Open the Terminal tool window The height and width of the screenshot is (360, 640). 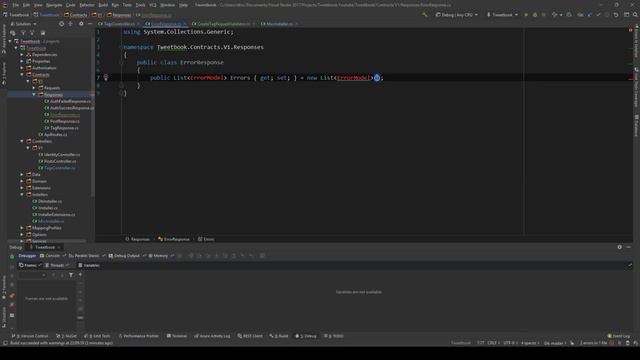click(x=177, y=336)
